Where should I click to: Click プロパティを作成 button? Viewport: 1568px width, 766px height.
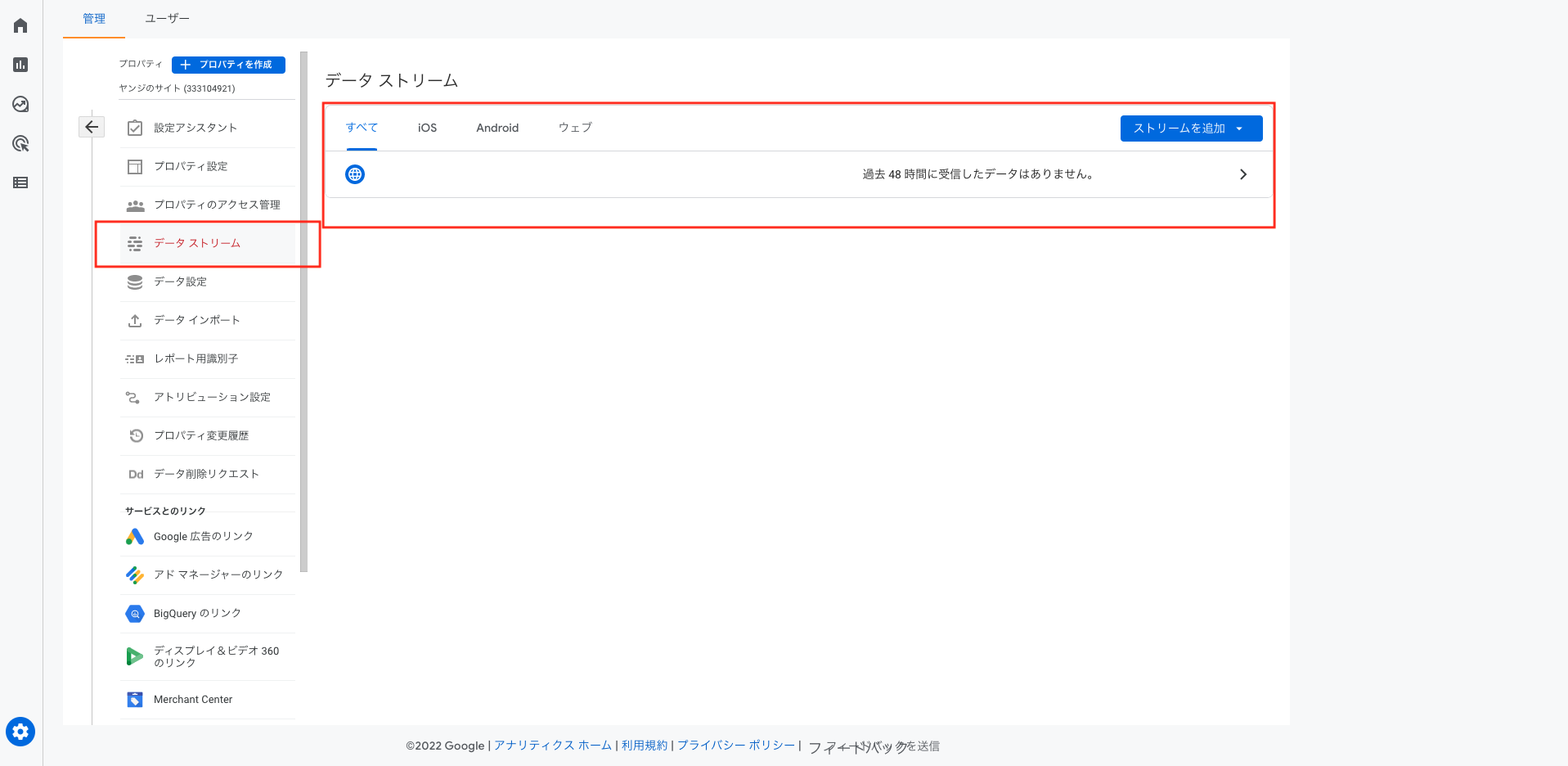[x=228, y=65]
